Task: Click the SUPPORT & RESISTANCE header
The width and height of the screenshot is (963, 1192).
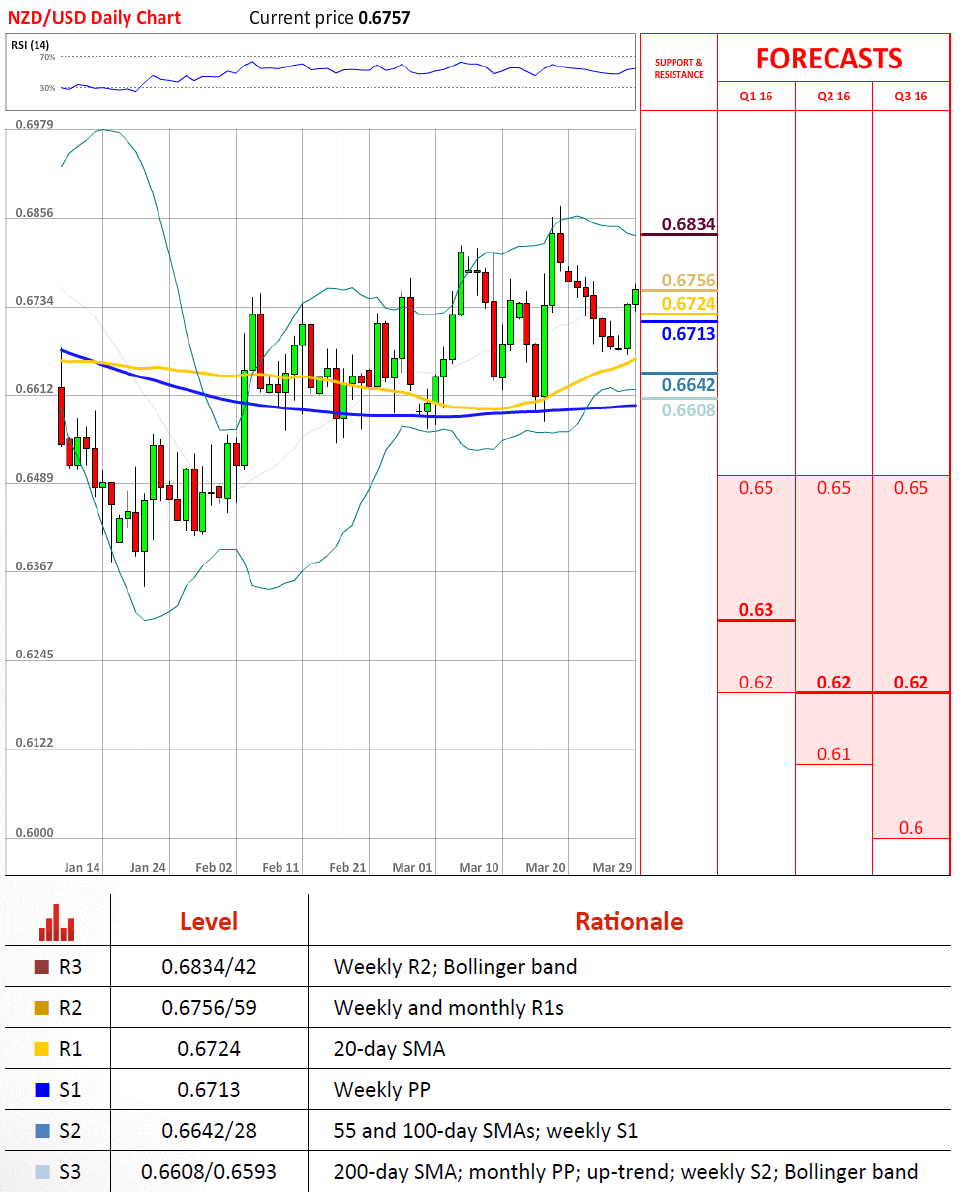Action: 679,68
